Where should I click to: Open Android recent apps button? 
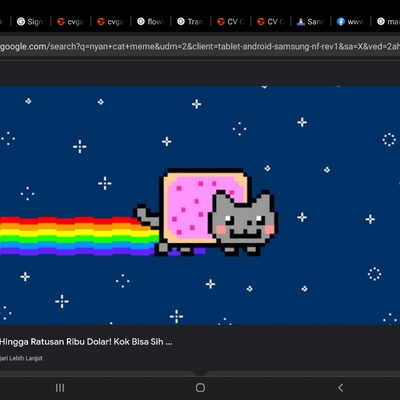(60, 388)
